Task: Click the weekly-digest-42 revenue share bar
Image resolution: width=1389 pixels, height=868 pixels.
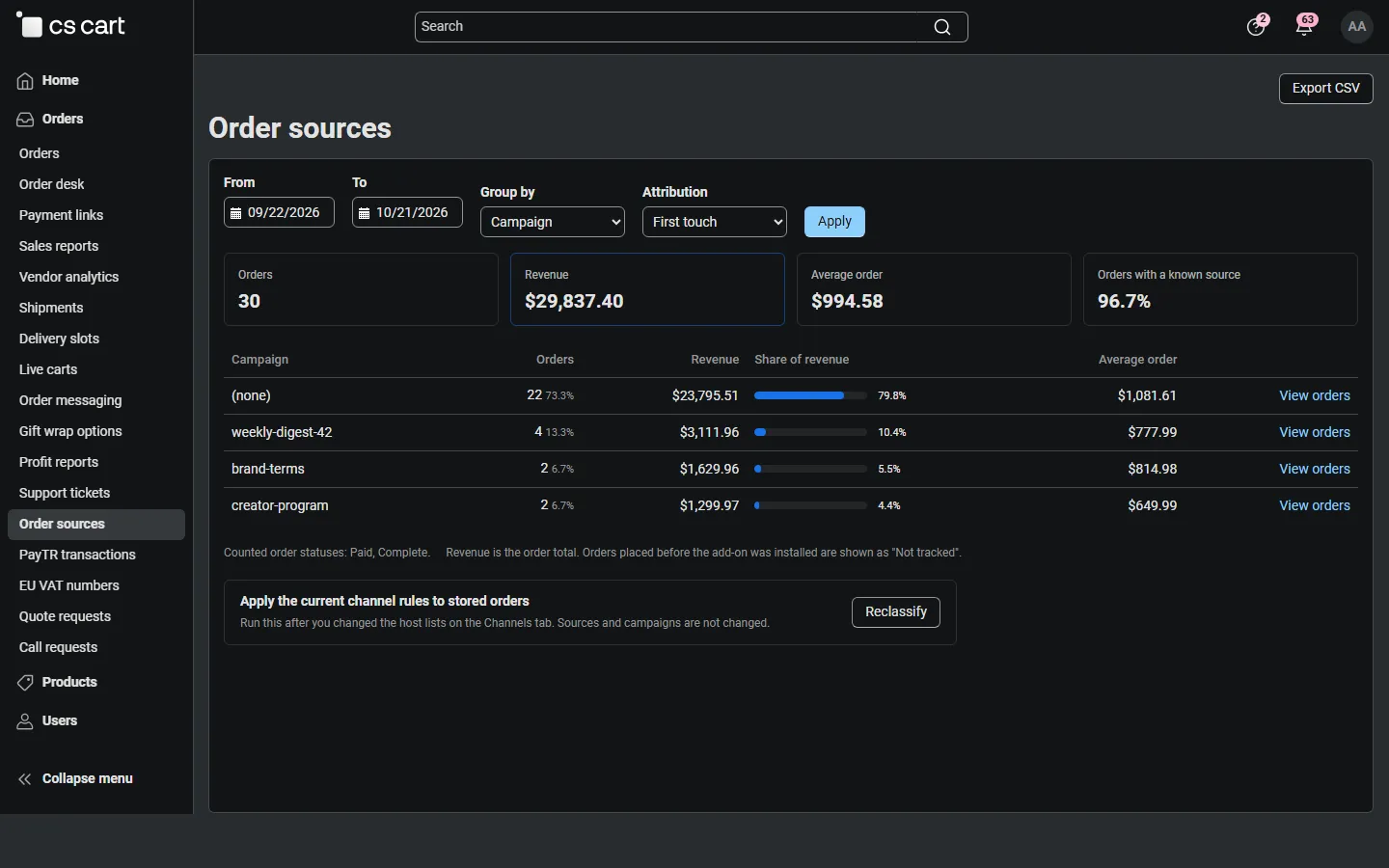Action: point(810,432)
